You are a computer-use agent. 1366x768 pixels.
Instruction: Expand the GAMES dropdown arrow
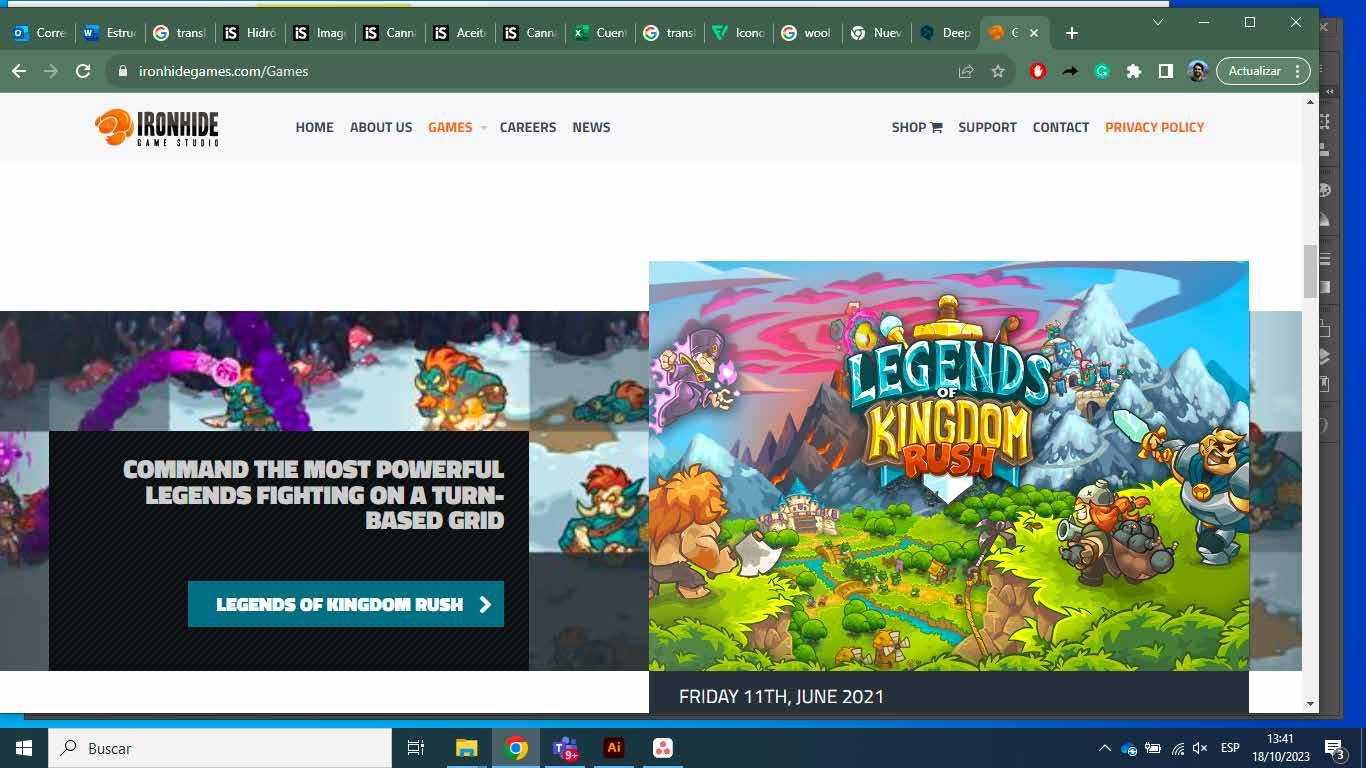click(x=483, y=128)
